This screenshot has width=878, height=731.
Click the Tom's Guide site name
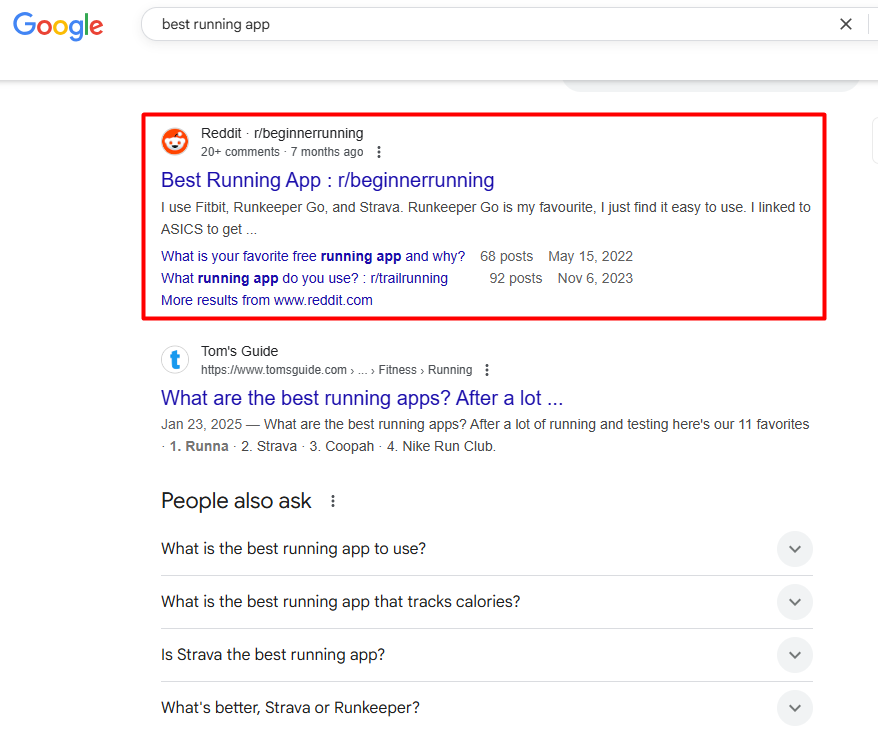(240, 351)
